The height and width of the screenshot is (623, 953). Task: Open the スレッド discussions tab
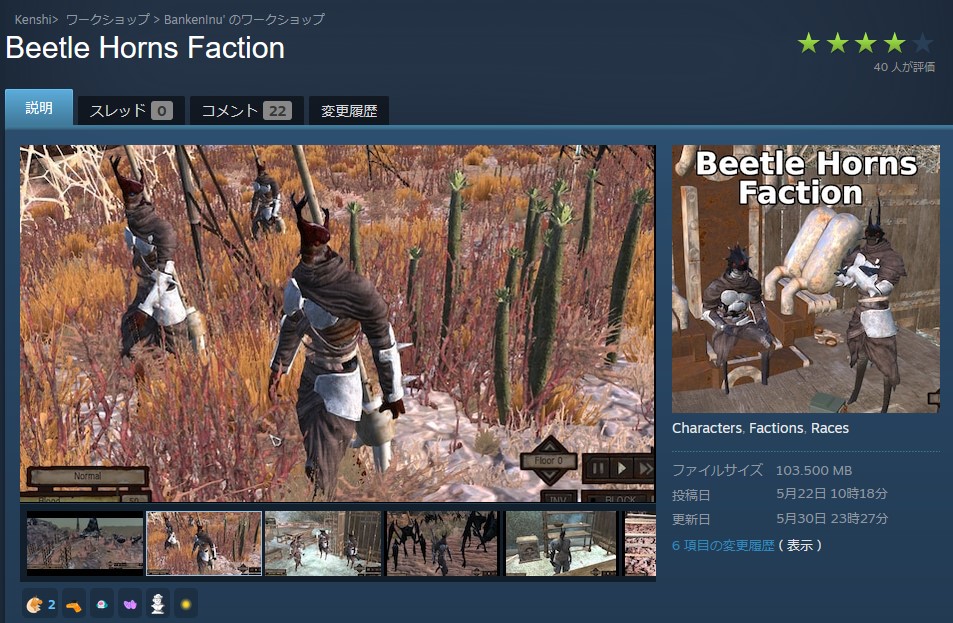click(x=131, y=111)
